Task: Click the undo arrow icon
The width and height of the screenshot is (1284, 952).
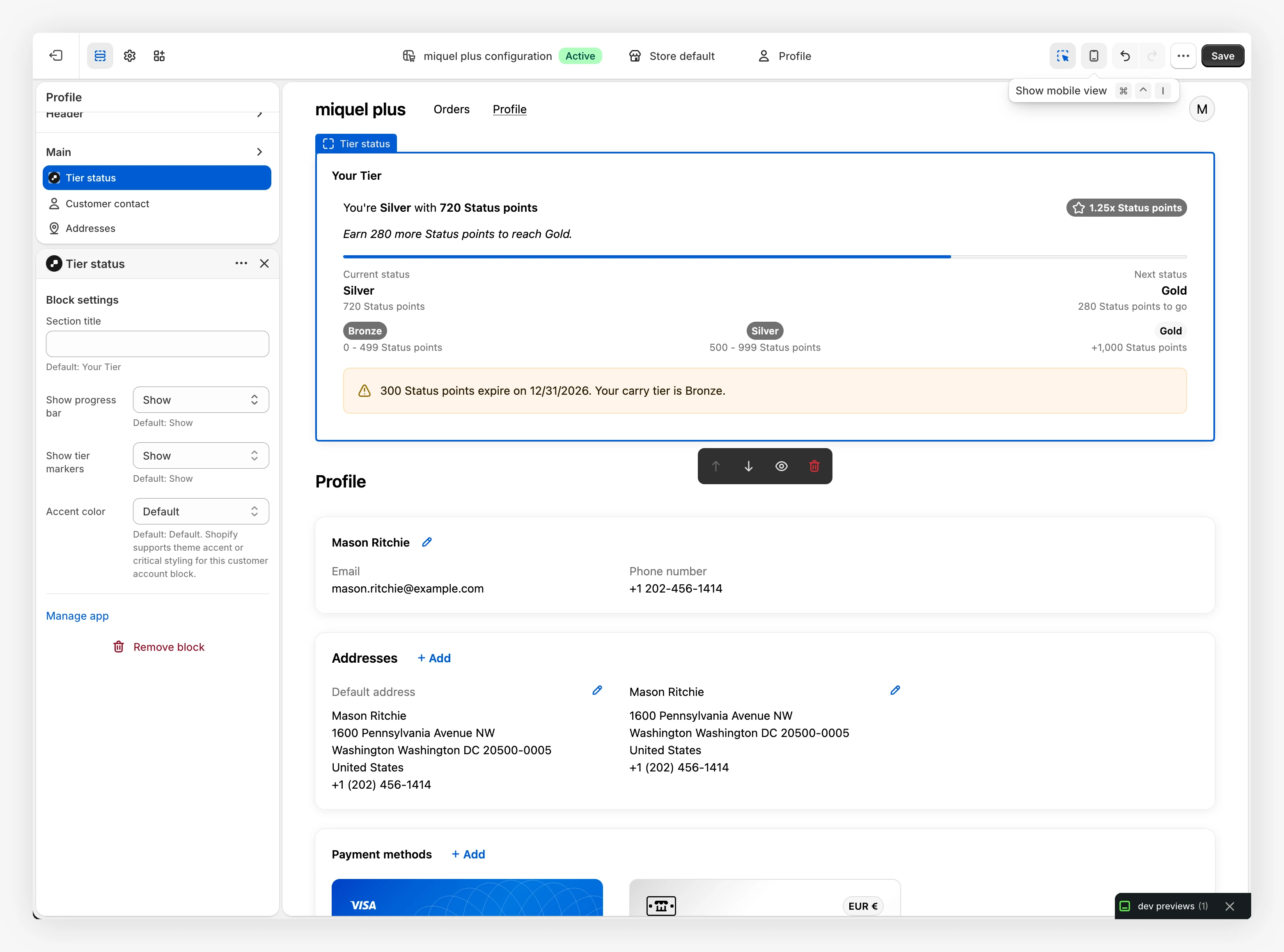Action: coord(1125,56)
